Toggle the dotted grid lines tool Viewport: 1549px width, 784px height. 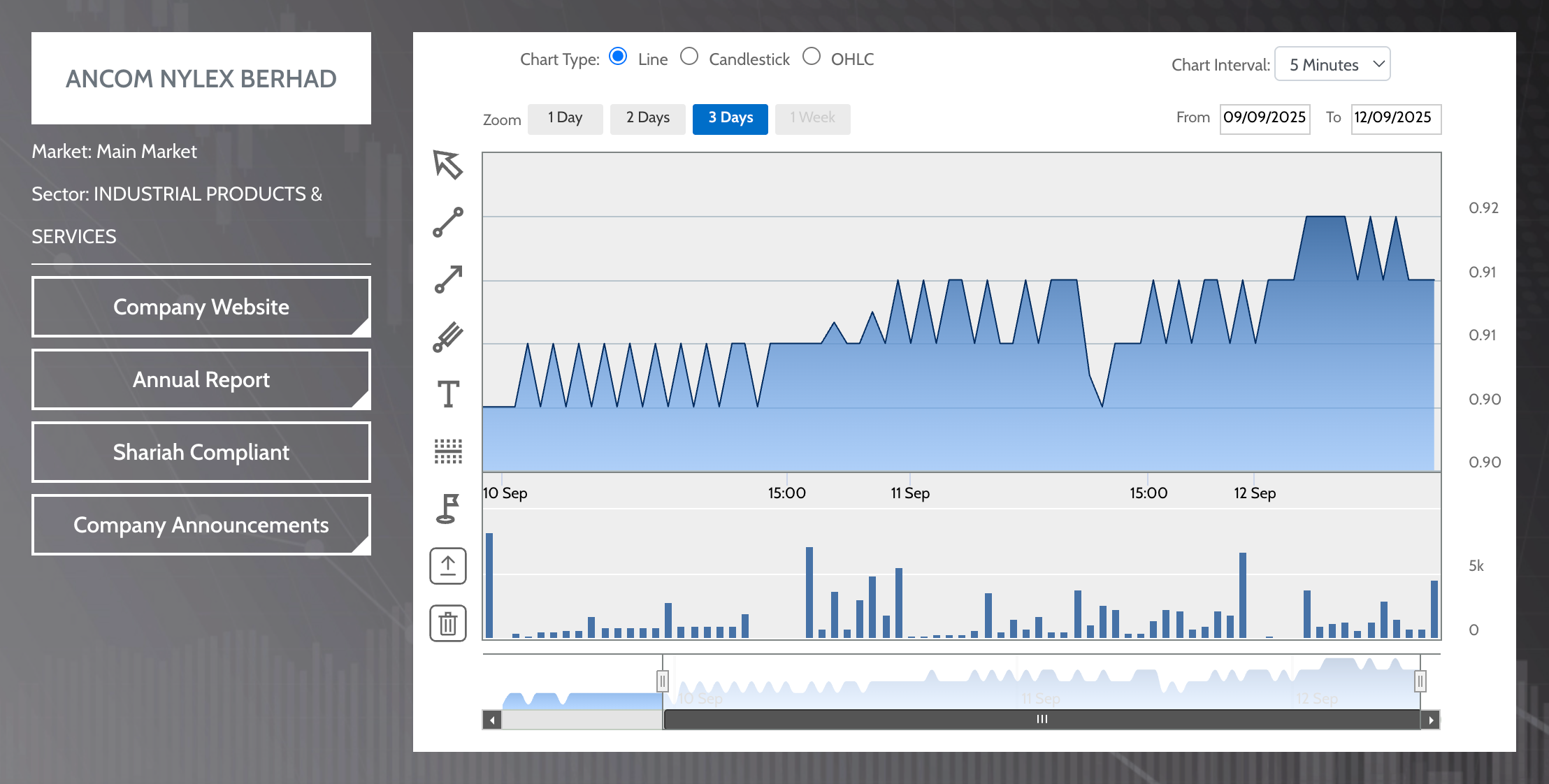click(x=448, y=451)
